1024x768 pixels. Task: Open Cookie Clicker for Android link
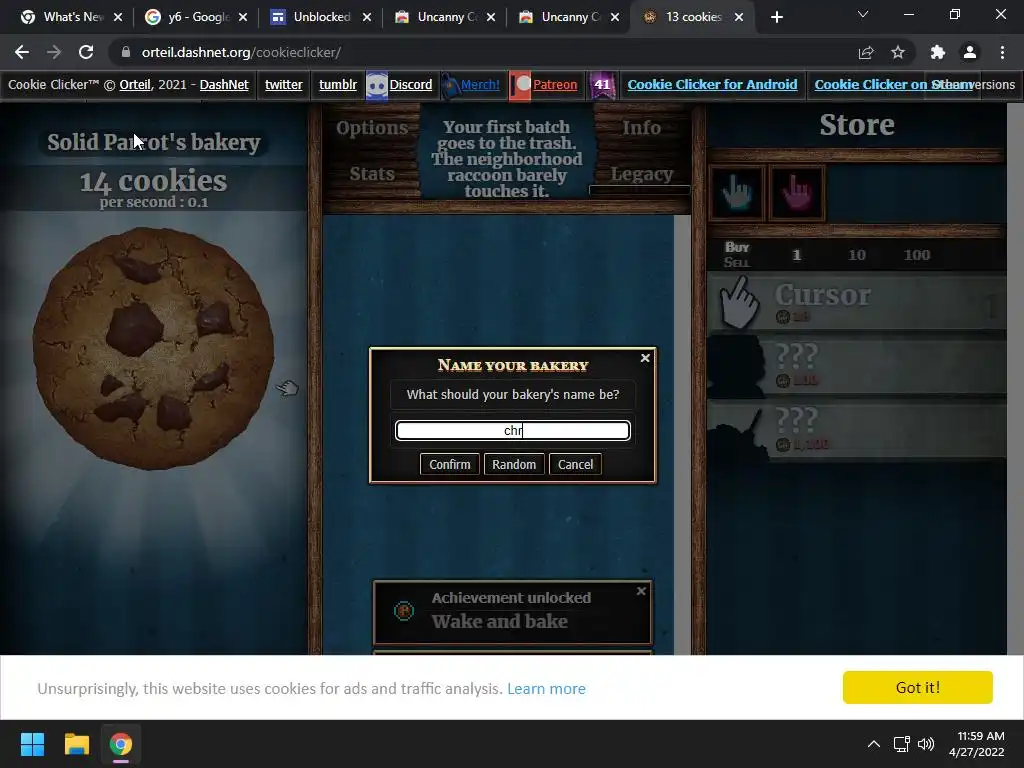point(712,85)
